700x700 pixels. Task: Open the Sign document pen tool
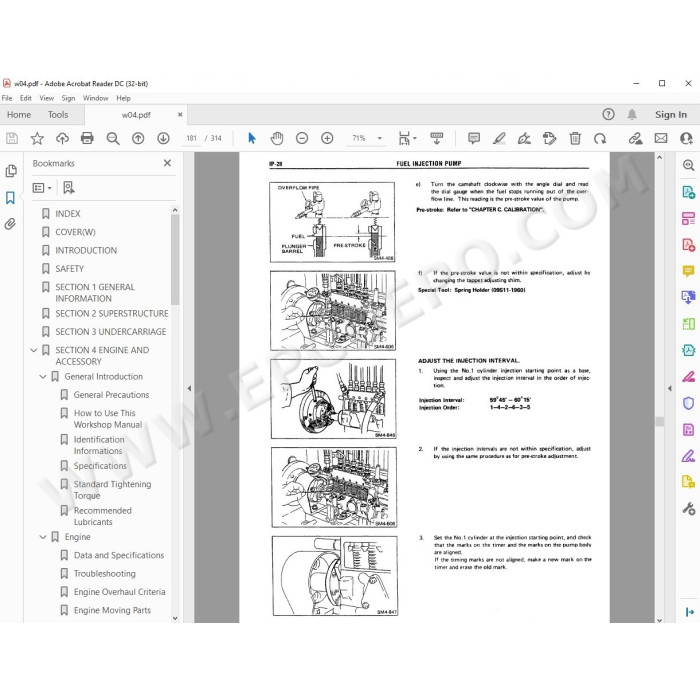click(524, 138)
